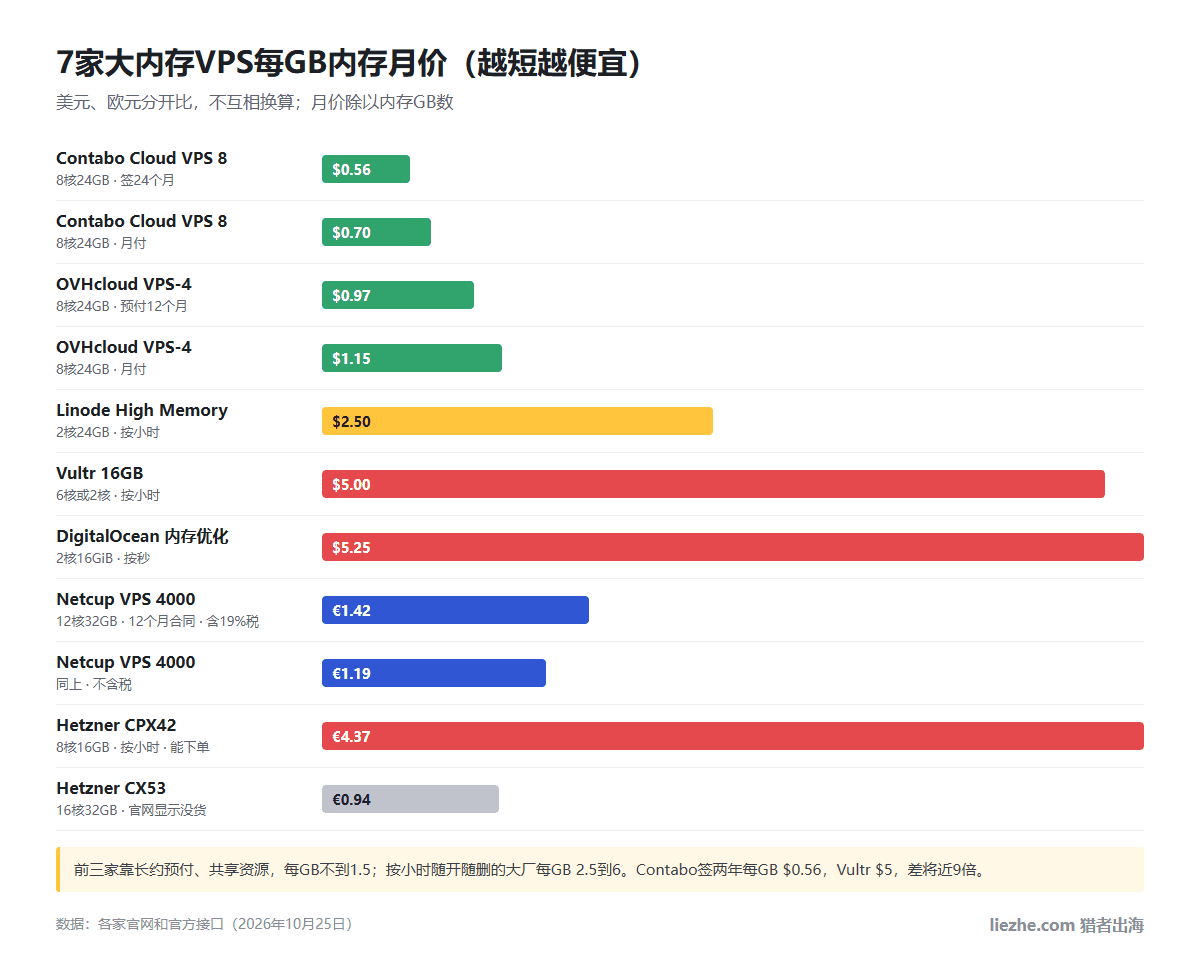This screenshot has width=1200, height=979.
Task: Click the green $0.56 bar
Action: tap(366, 169)
